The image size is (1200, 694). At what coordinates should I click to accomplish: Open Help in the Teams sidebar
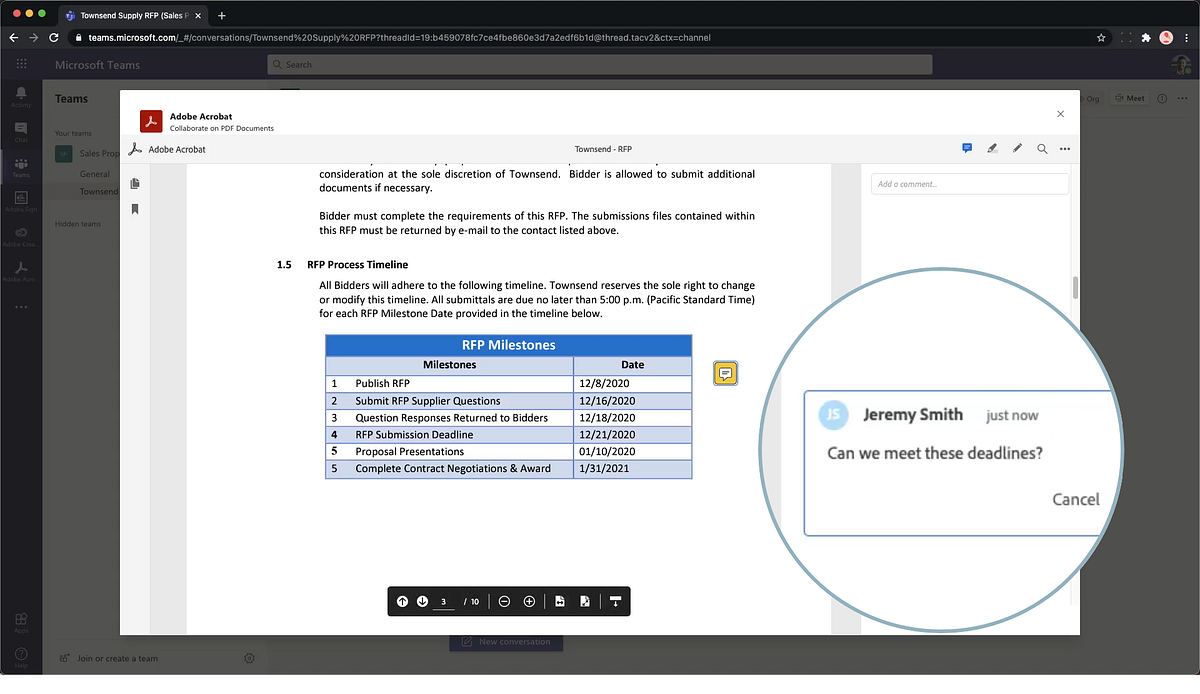(21, 657)
